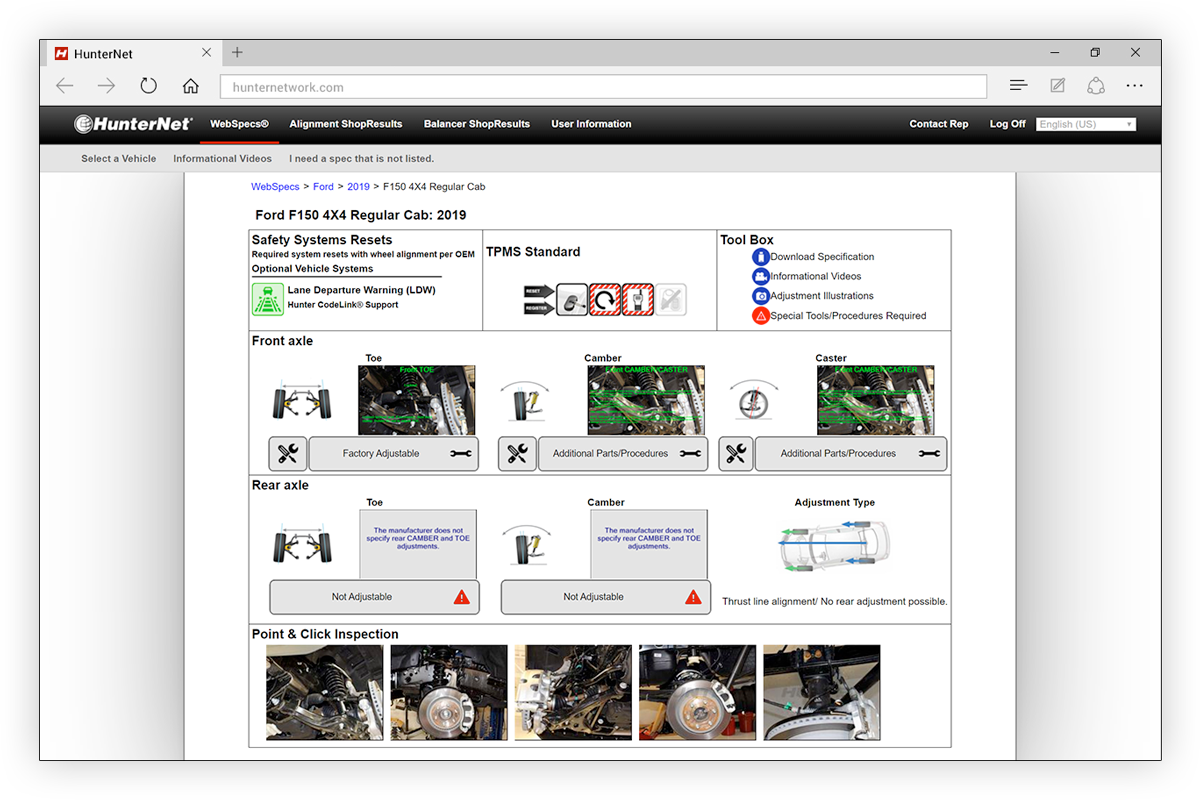
Task: Click the front Toe tools icon
Action: pos(288,454)
